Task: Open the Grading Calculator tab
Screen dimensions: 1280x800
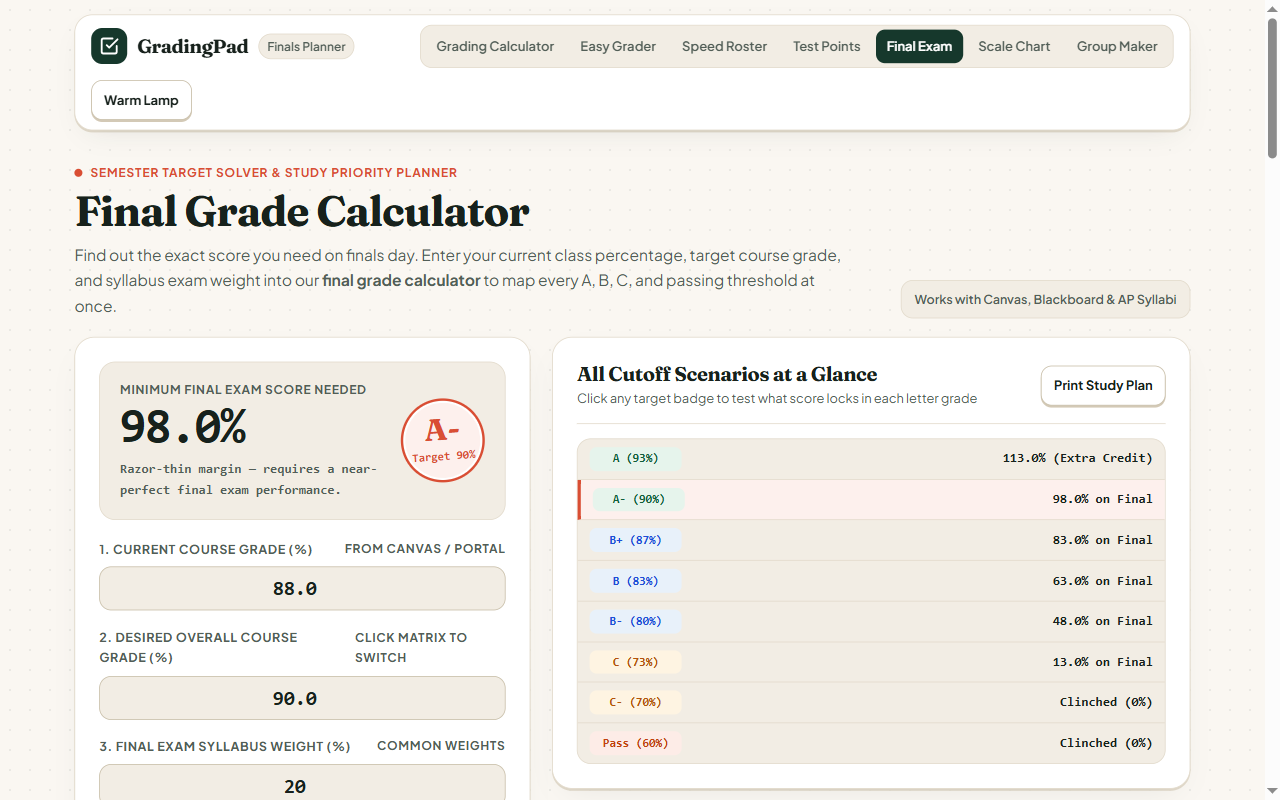Action: [495, 46]
